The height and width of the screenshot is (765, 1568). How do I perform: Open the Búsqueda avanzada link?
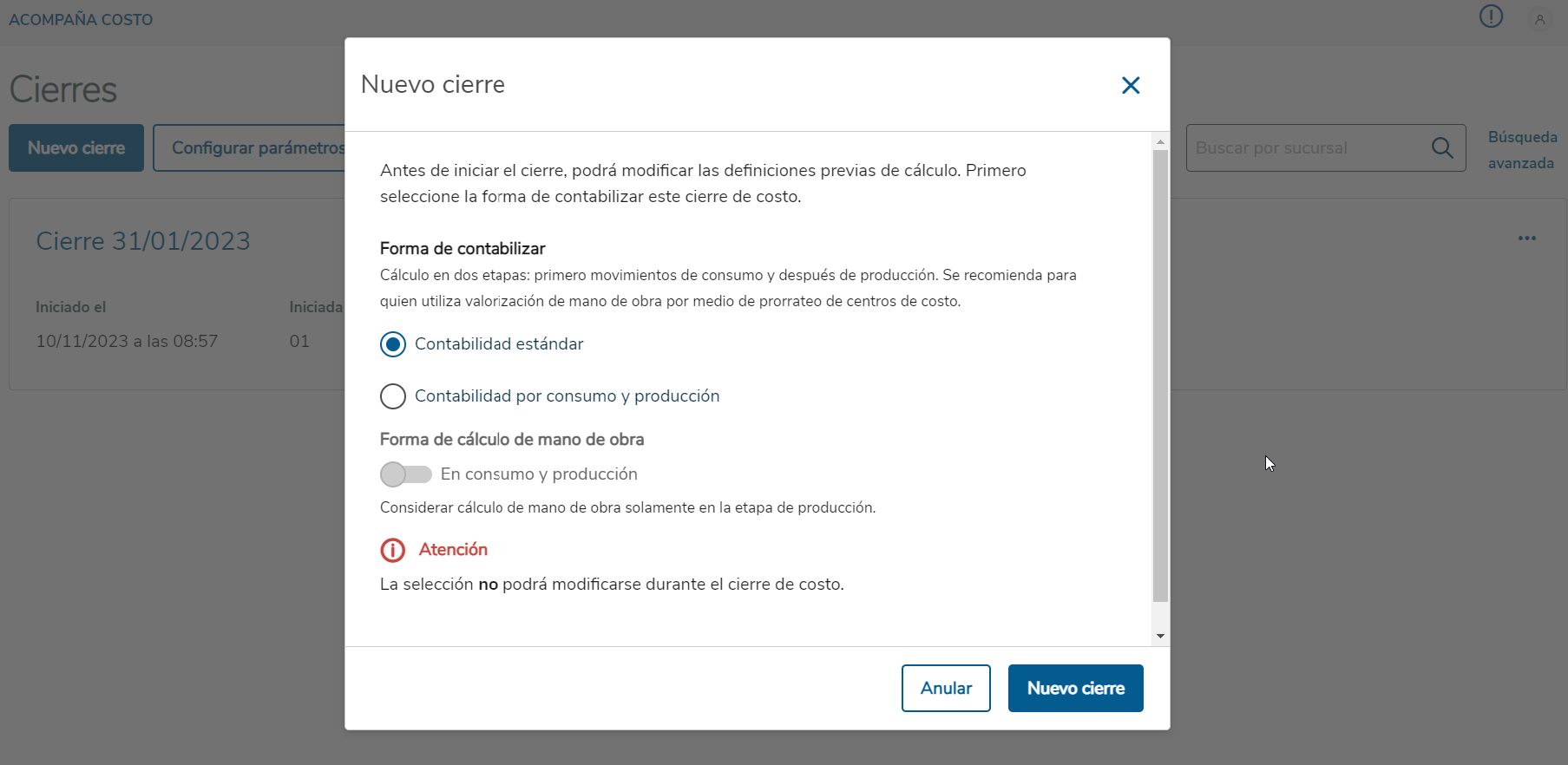click(1522, 150)
